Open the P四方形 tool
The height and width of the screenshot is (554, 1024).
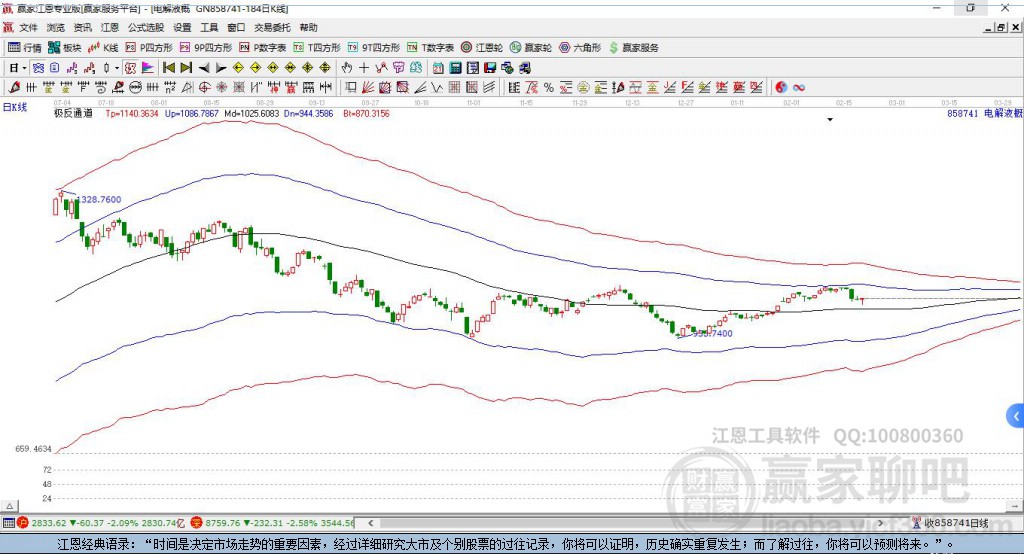click(x=148, y=48)
